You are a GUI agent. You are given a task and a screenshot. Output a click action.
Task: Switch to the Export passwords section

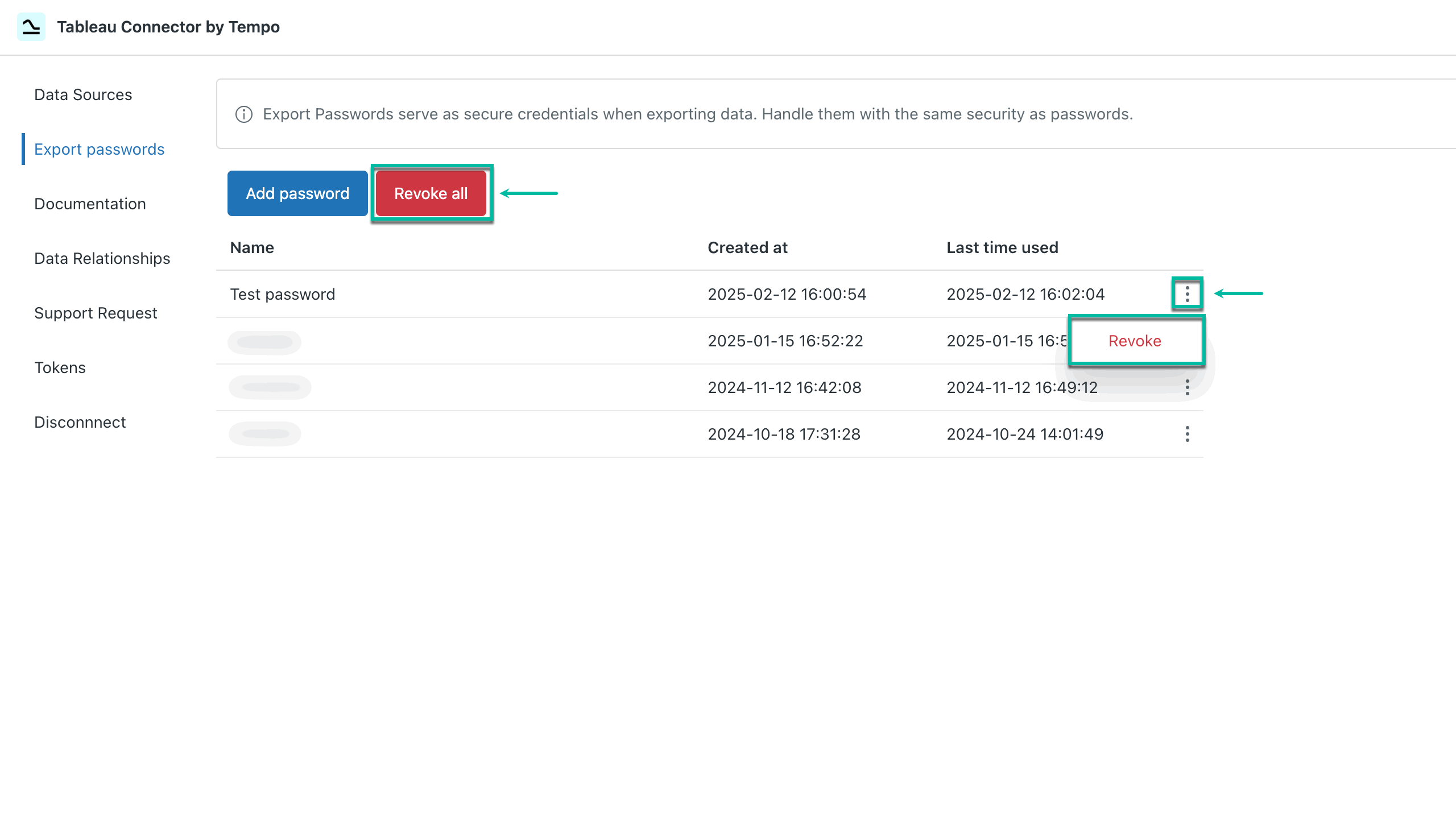99,149
